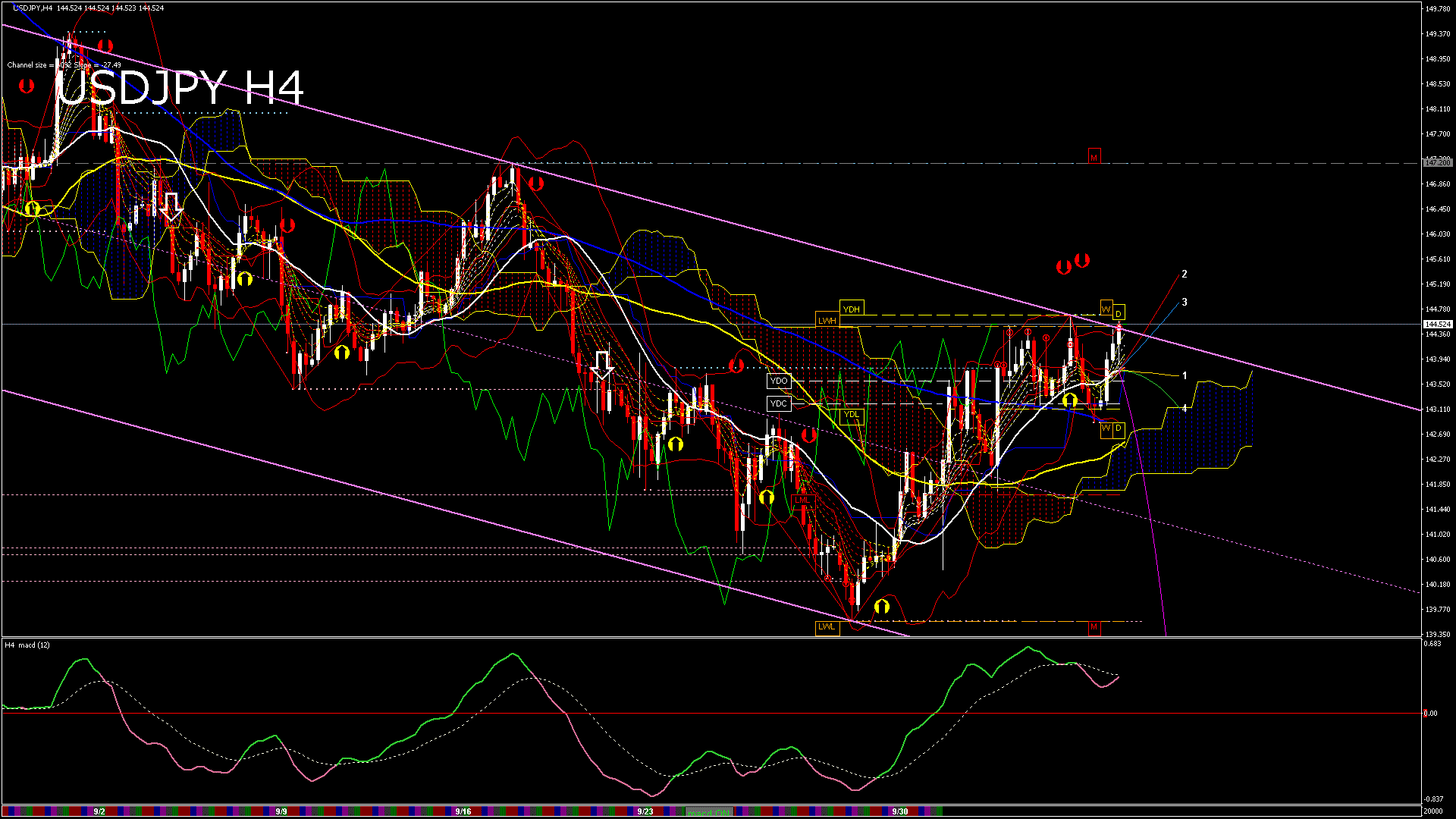The height and width of the screenshot is (819, 1456).
Task: Click the white down arrow near 9/2
Action: coord(171,207)
